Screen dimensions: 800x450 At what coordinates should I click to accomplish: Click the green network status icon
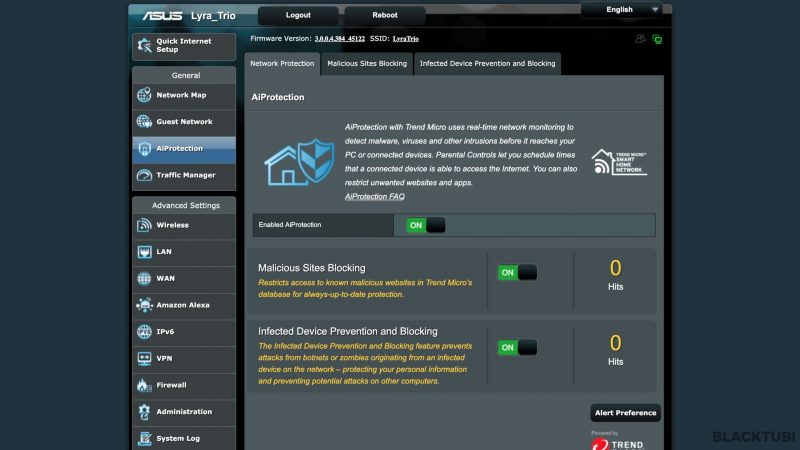(657, 39)
